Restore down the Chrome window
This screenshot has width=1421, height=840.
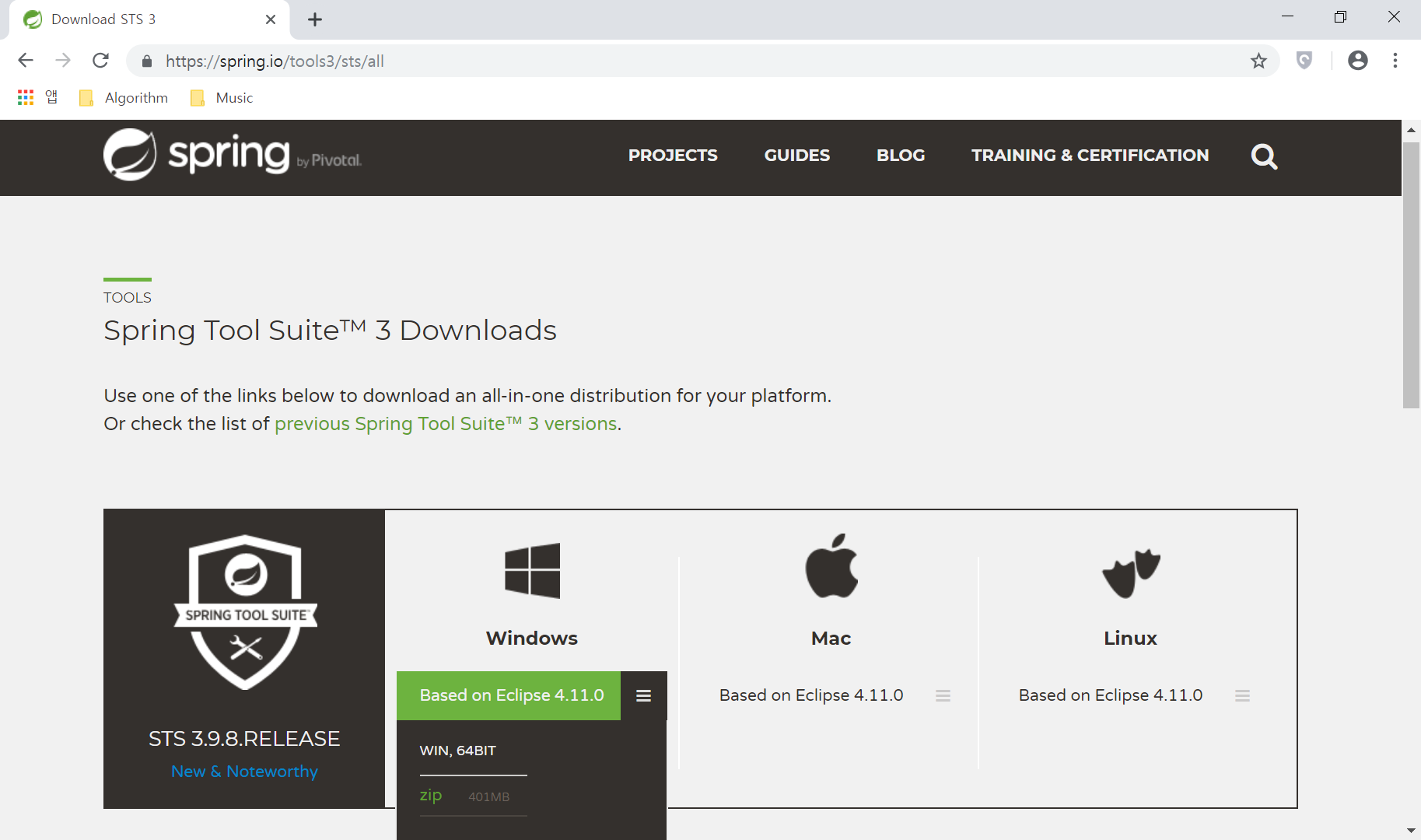coord(1340,17)
